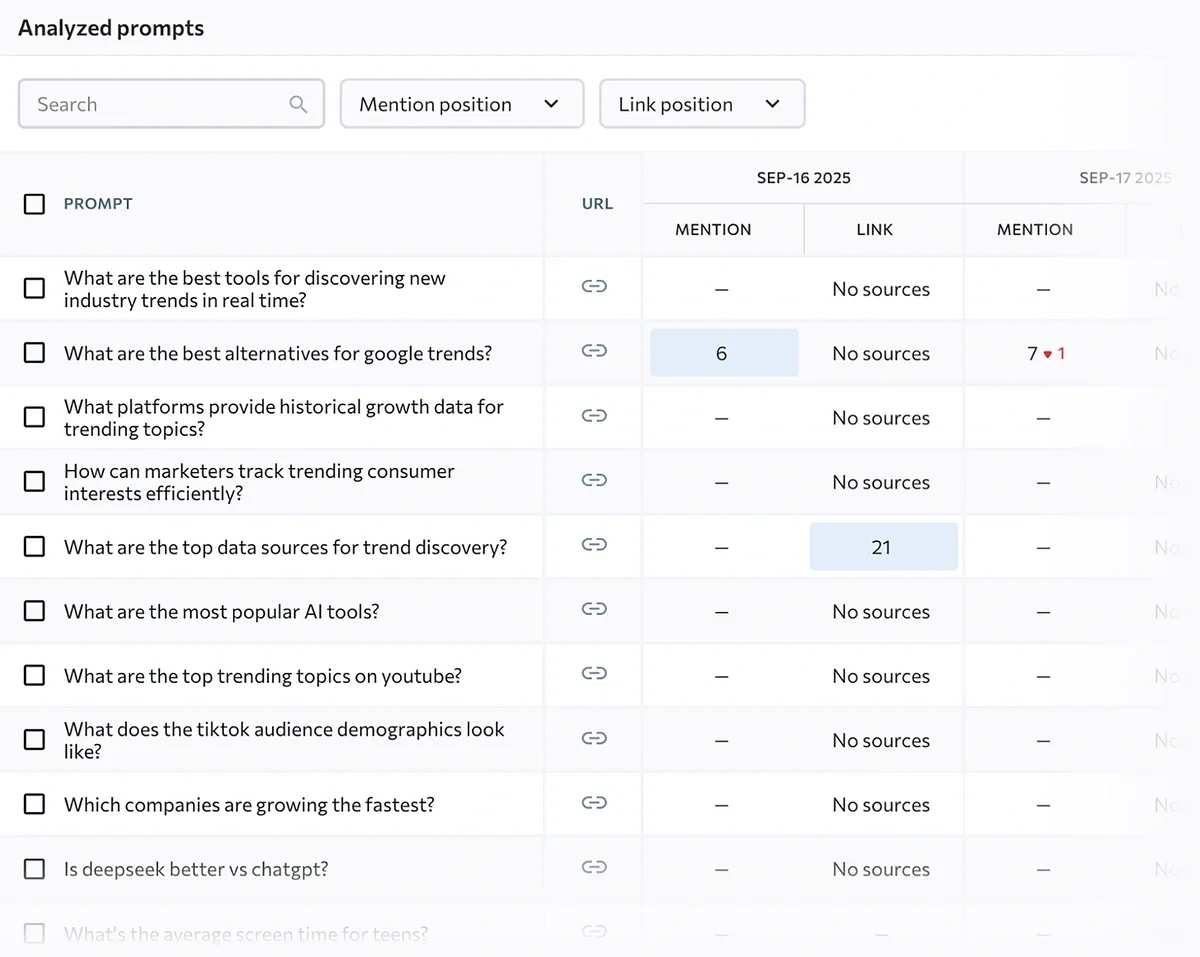1200x957 pixels.
Task: Click link icon for popular AI tools prompt
Action: [x=594, y=609]
